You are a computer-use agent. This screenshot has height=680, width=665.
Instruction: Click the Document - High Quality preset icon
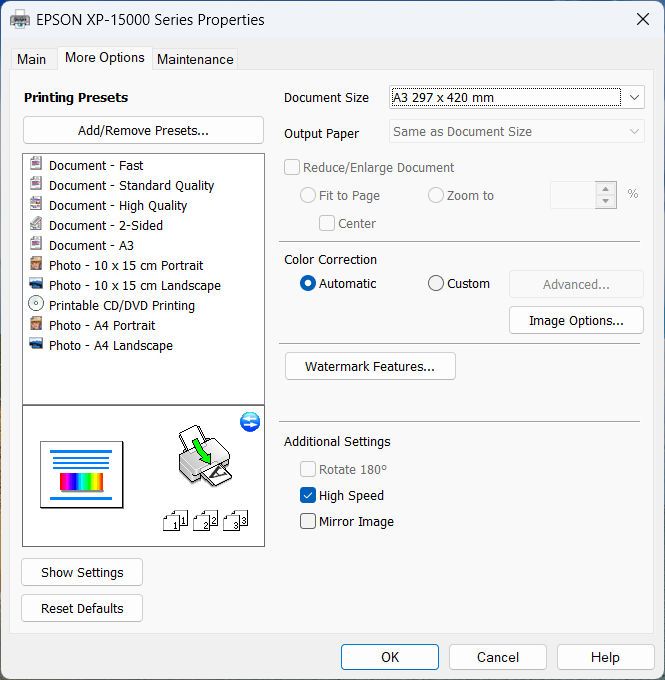click(36, 203)
